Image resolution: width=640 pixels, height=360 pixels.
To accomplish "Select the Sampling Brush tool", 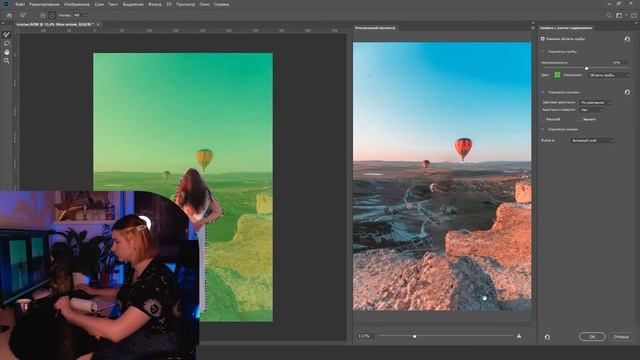I will pos(7,35).
